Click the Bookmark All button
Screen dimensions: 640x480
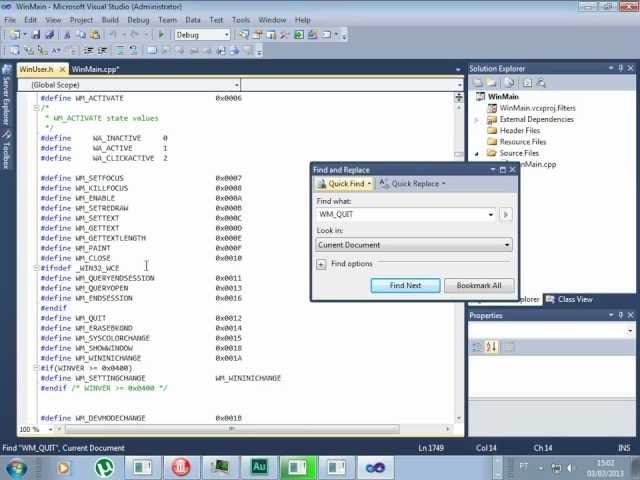[479, 286]
